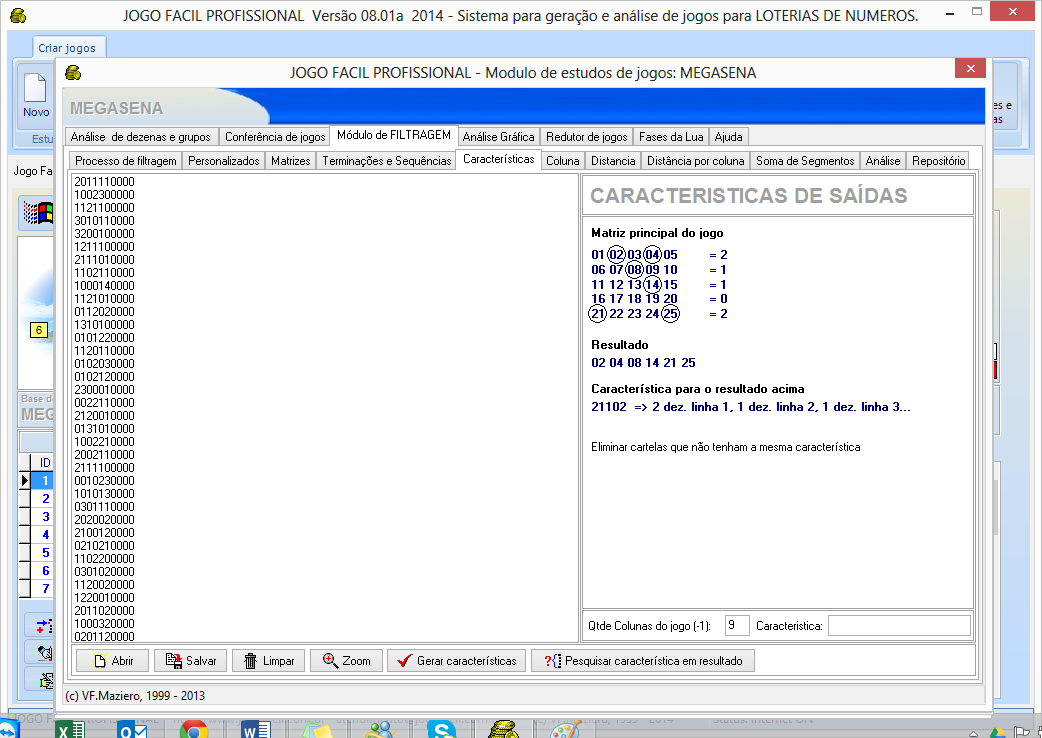Select the Soma de Segmentos sub-tab
This screenshot has width=1042, height=738.
tap(804, 161)
